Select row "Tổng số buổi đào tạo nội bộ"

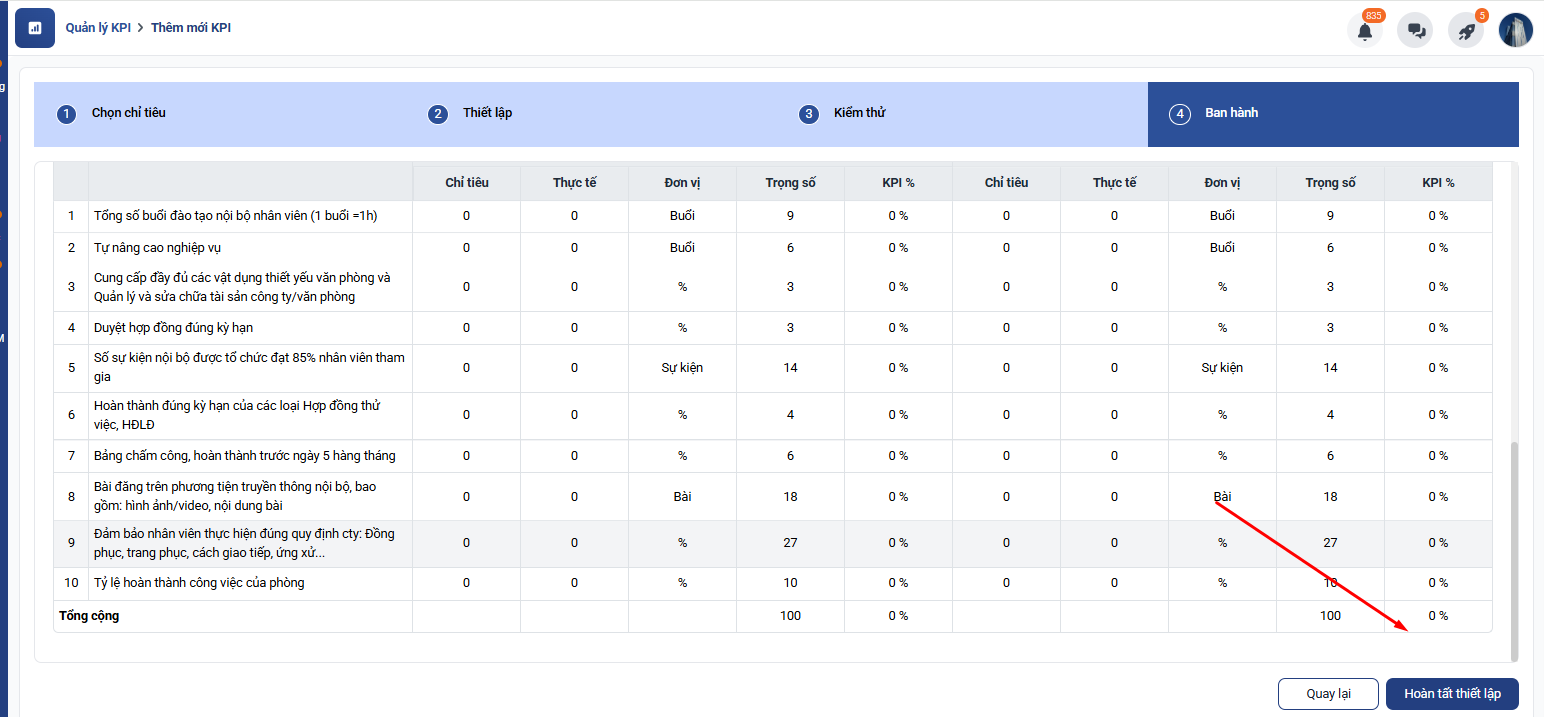pyautogui.click(x=235, y=216)
